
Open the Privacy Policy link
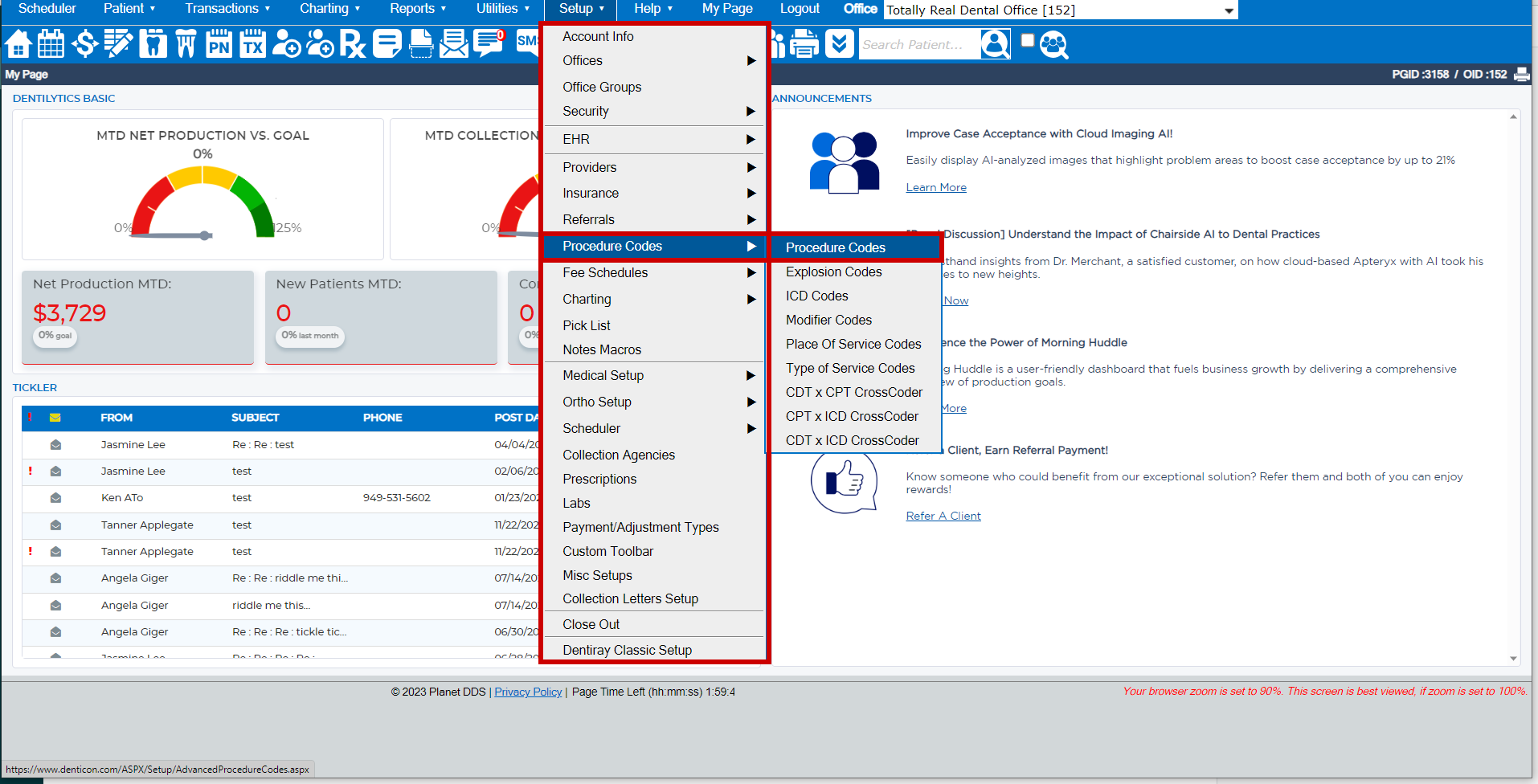pyautogui.click(x=527, y=692)
